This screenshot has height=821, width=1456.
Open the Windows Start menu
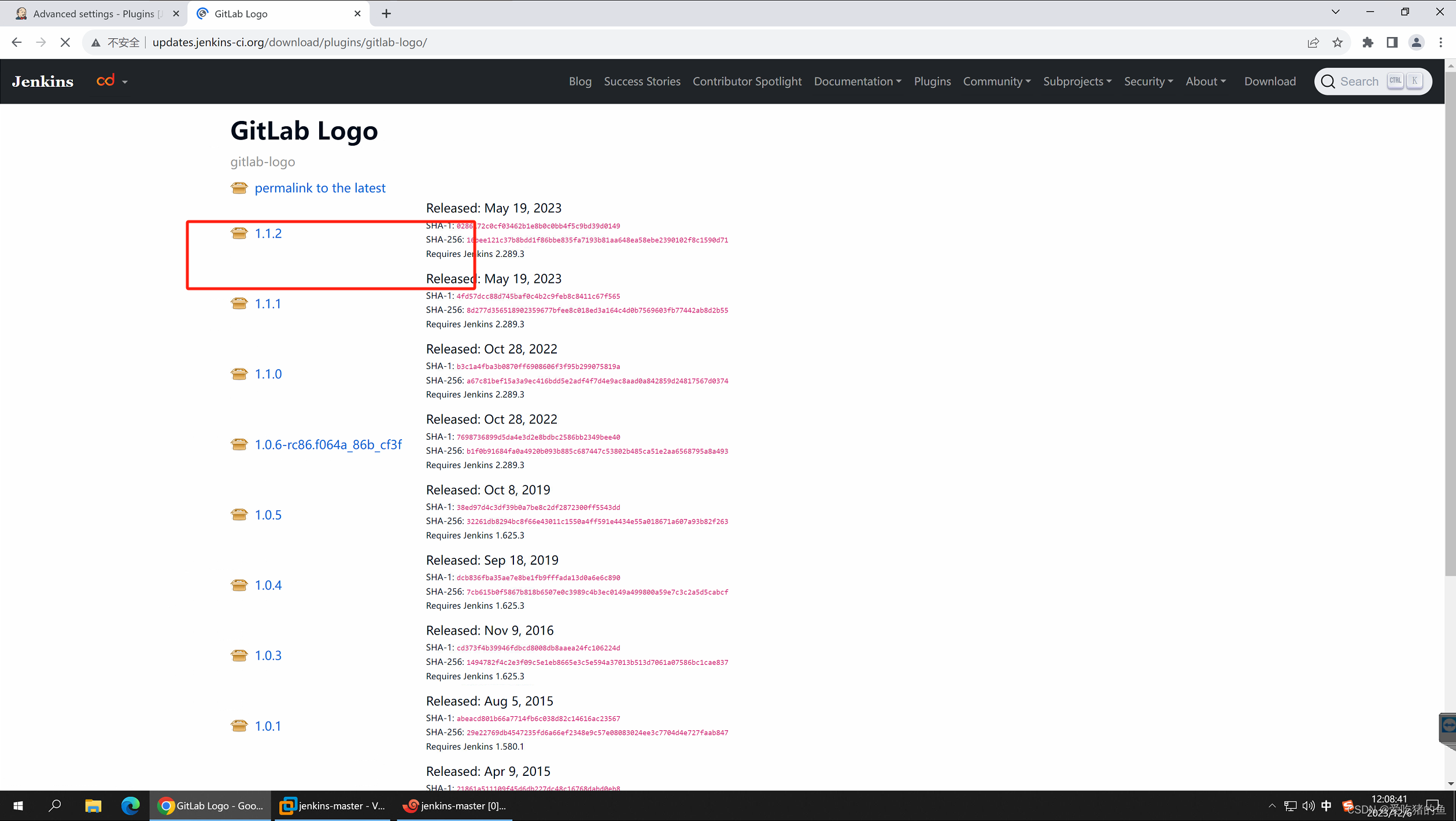(18, 805)
